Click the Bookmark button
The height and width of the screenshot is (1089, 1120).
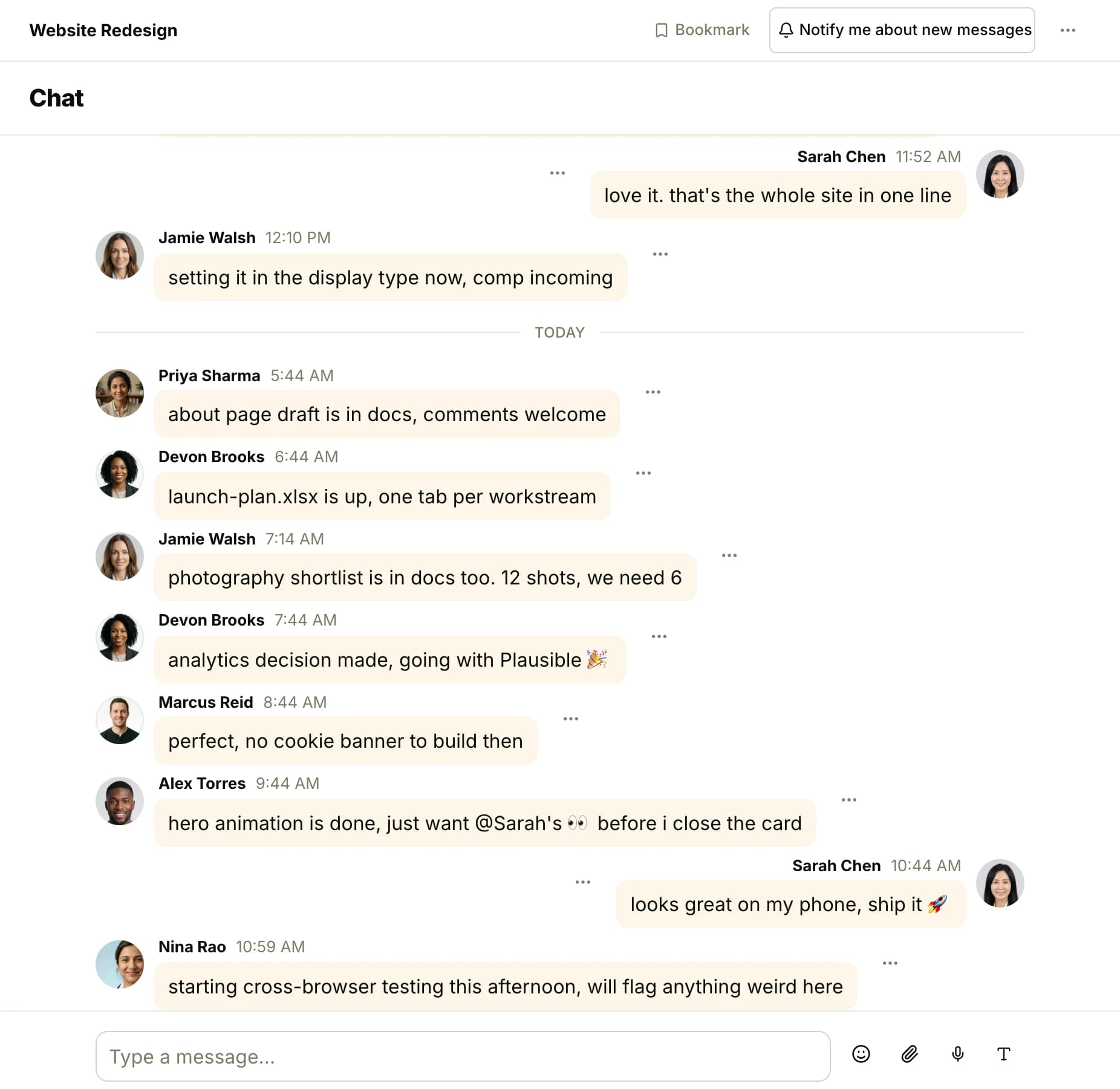click(702, 30)
